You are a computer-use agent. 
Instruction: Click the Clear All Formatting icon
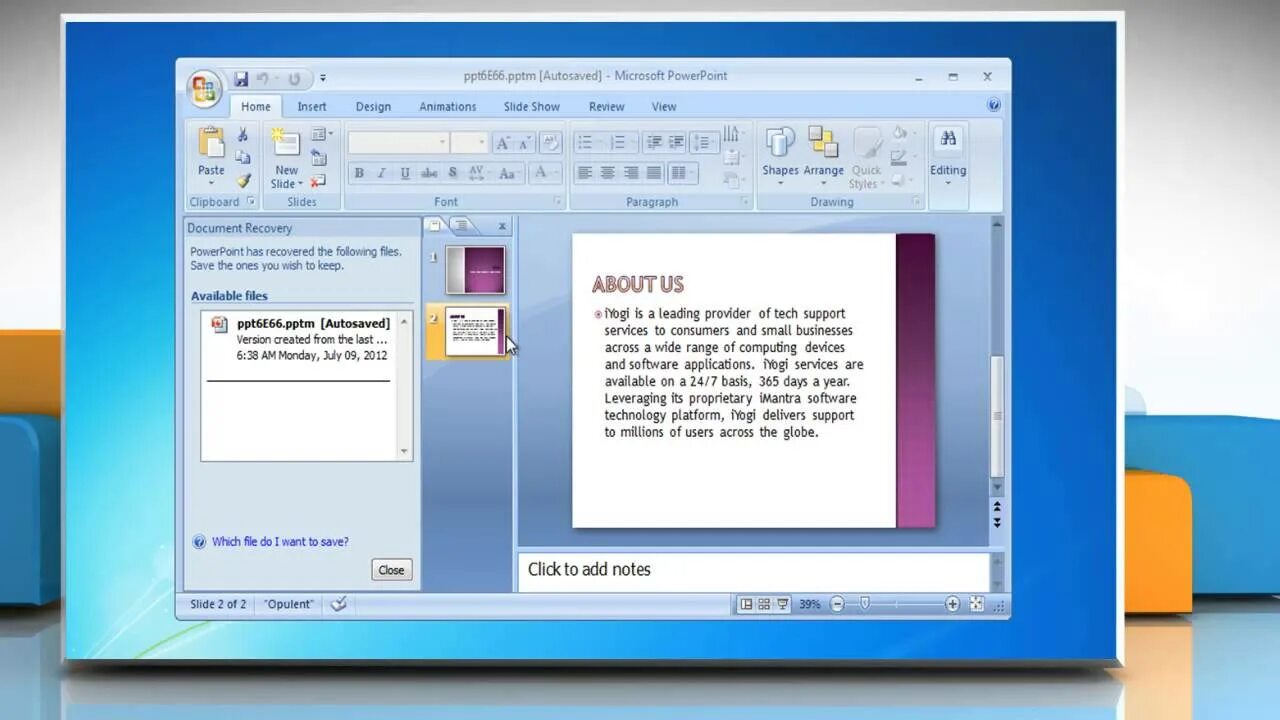point(550,143)
